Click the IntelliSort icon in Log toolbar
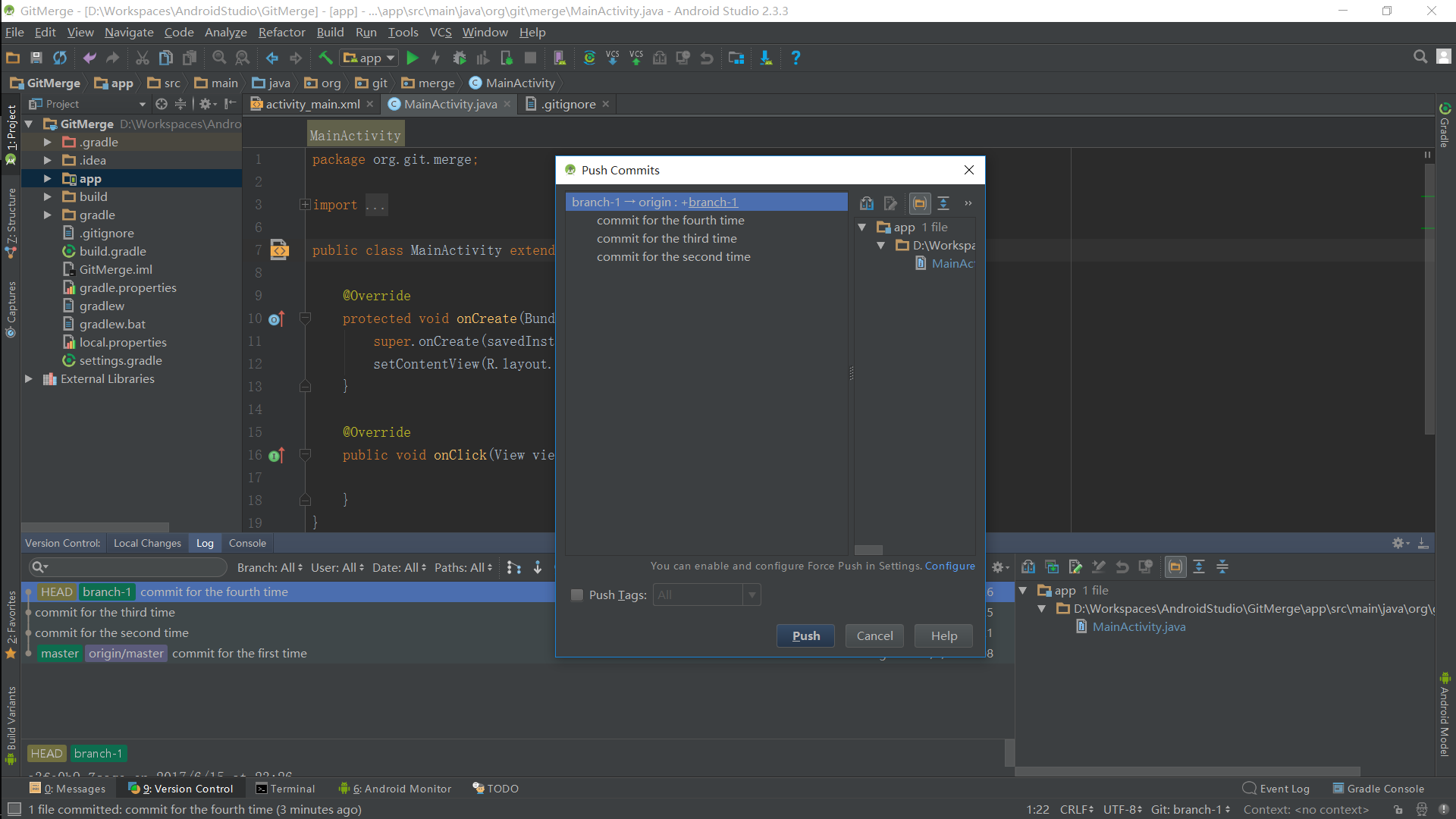This screenshot has width=1456, height=819. tap(514, 567)
